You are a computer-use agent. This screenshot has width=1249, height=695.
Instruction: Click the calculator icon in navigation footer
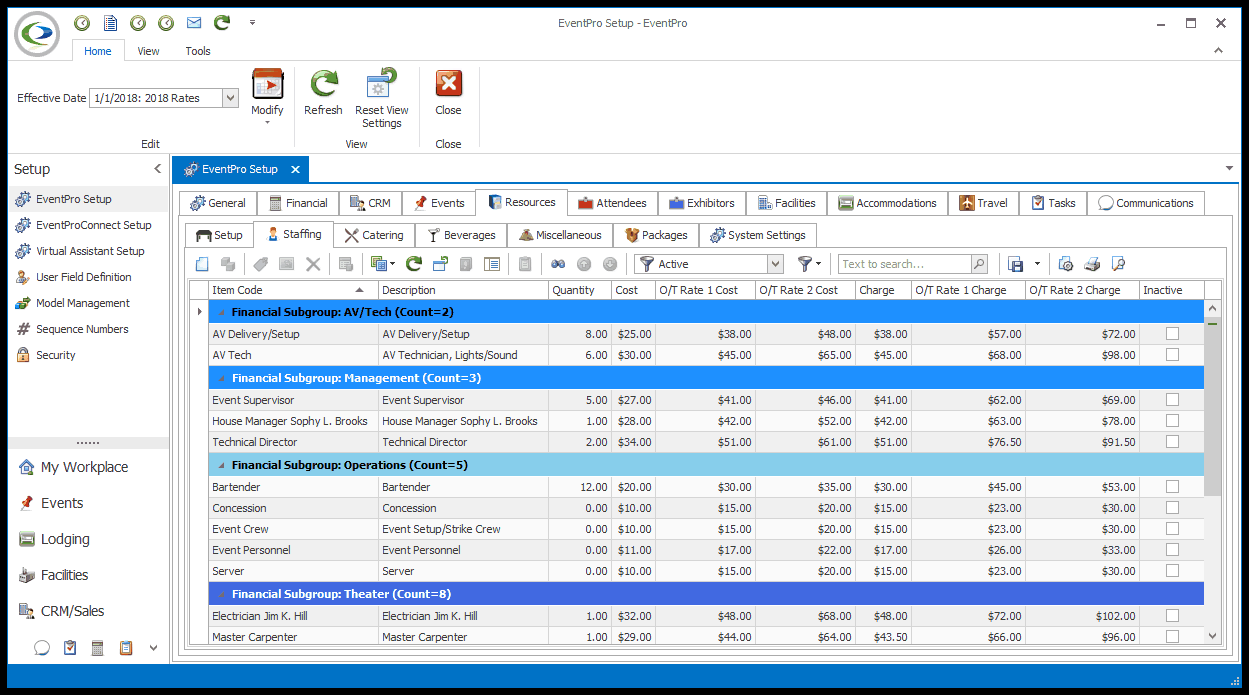pyautogui.click(x=98, y=648)
